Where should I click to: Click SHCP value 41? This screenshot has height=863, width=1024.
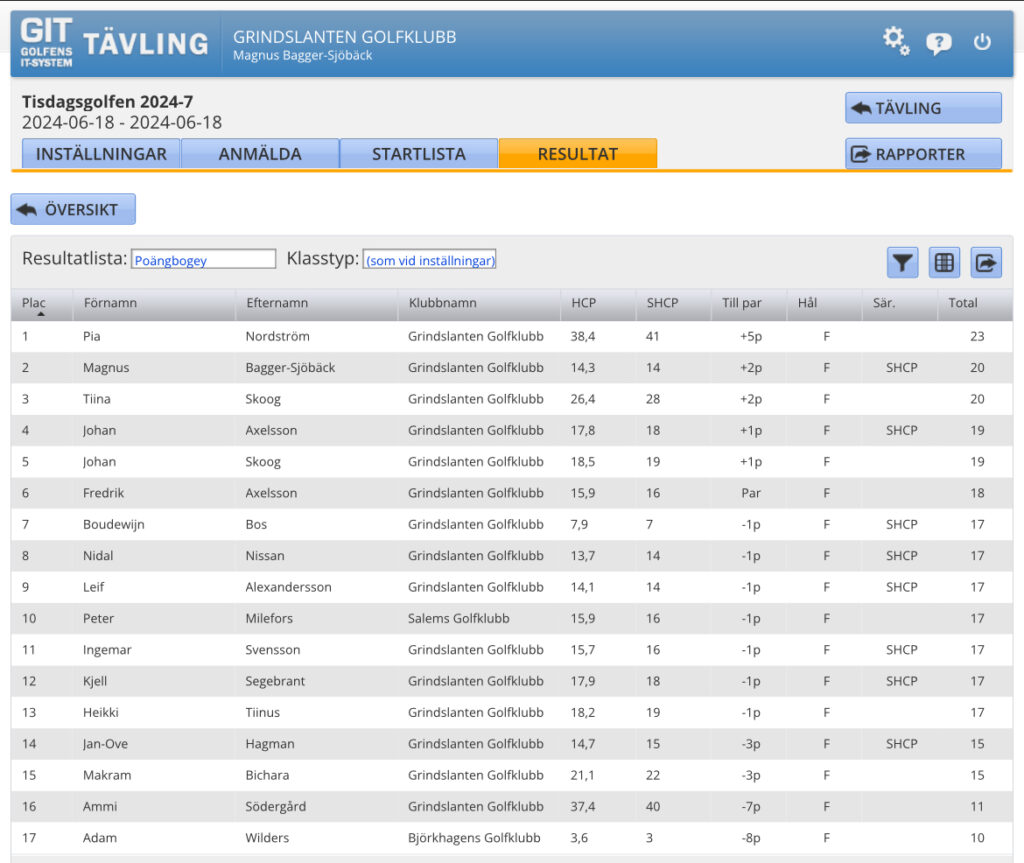click(652, 336)
